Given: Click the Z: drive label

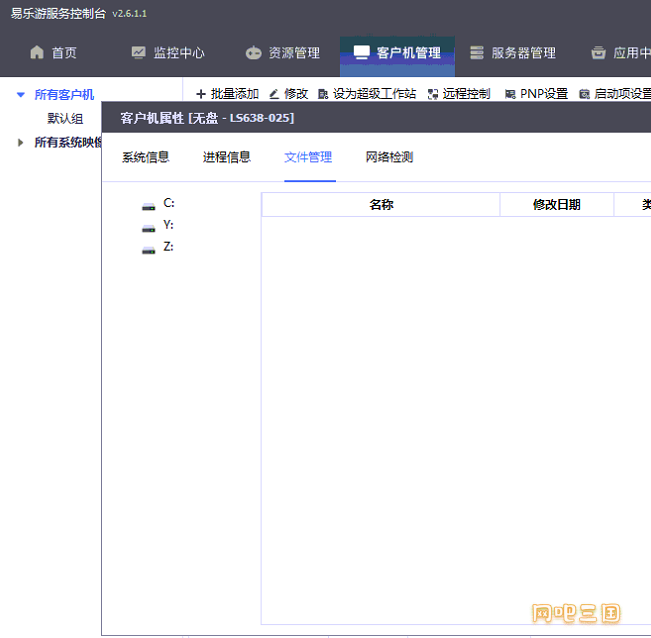Looking at the screenshot, I should (x=168, y=247).
